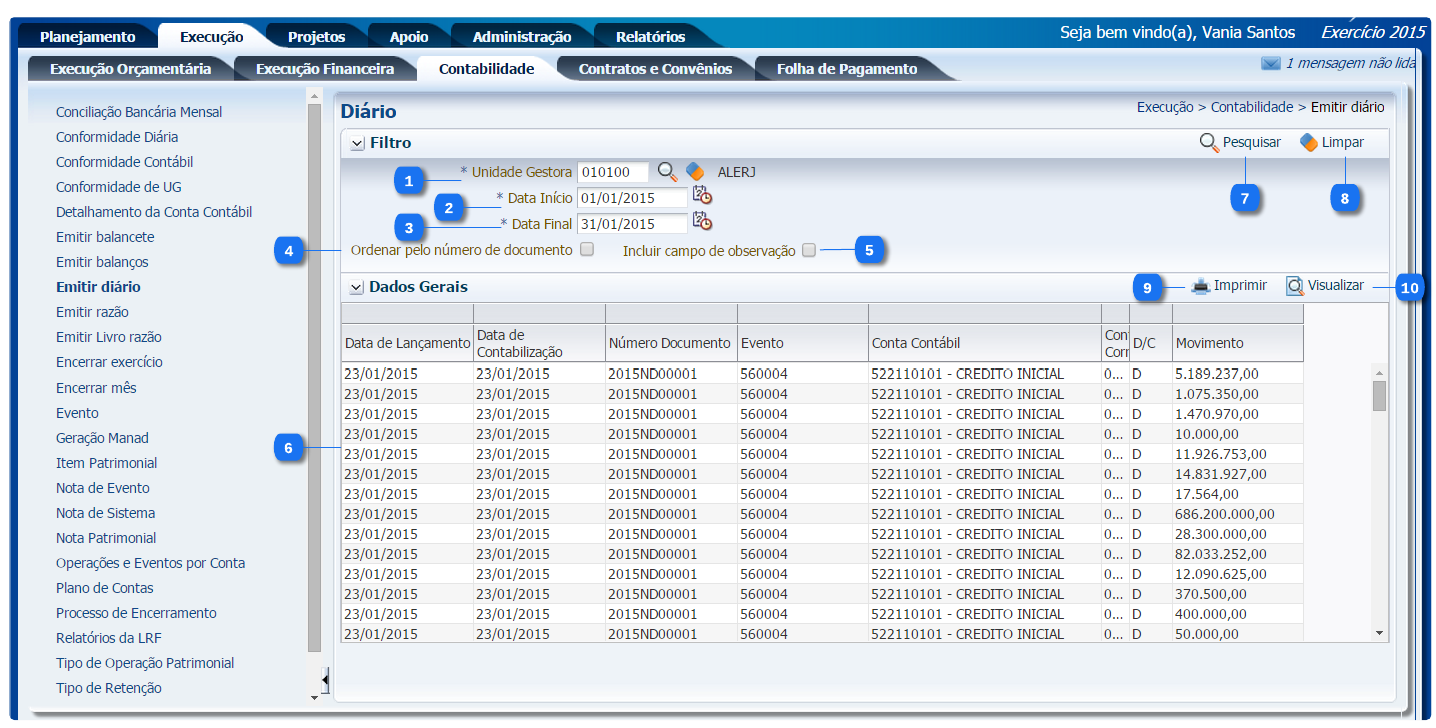Open the Data Final calendar picker
Image resolution: width=1436 pixels, height=728 pixels.
tap(702, 222)
